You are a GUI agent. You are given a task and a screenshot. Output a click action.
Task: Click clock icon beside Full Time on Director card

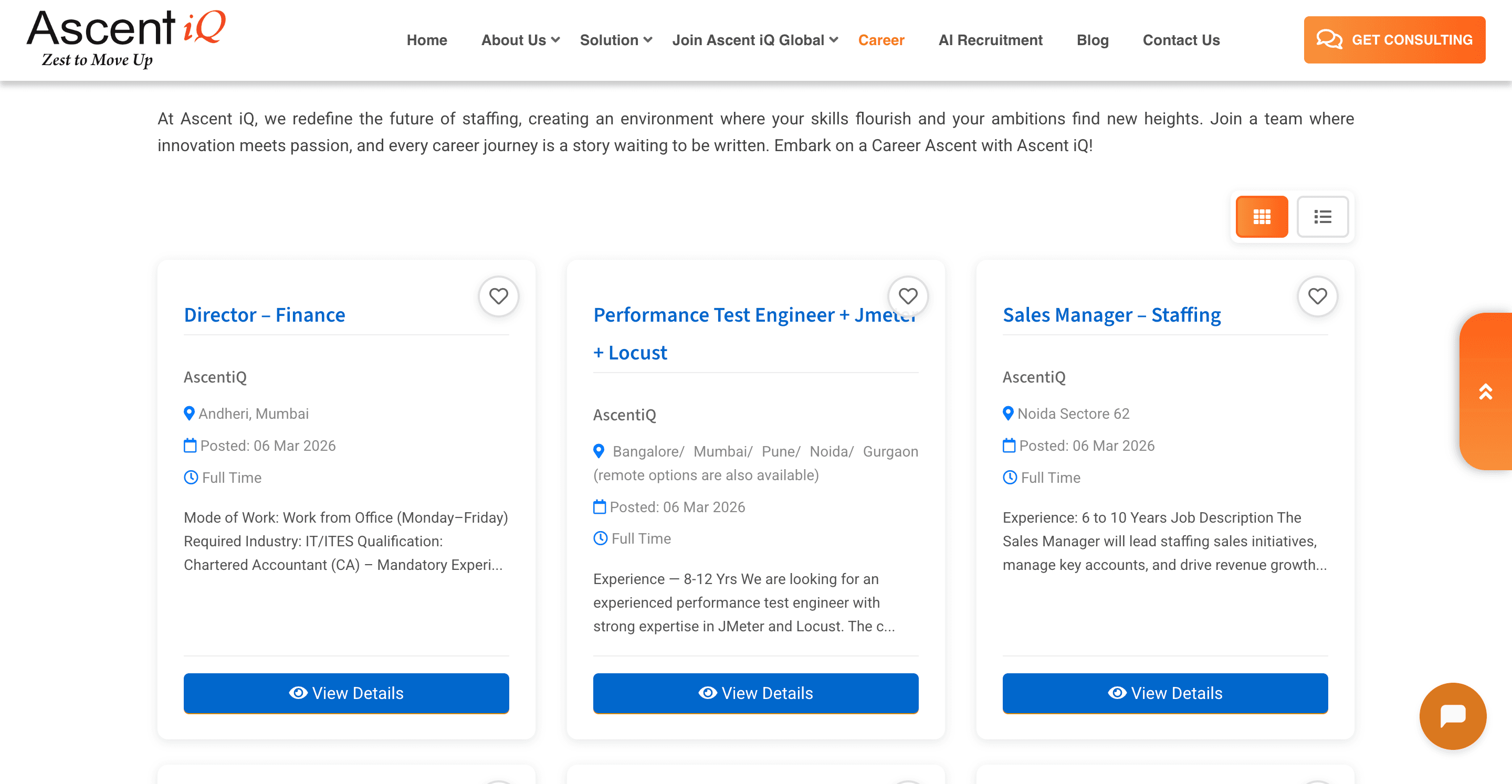point(191,477)
